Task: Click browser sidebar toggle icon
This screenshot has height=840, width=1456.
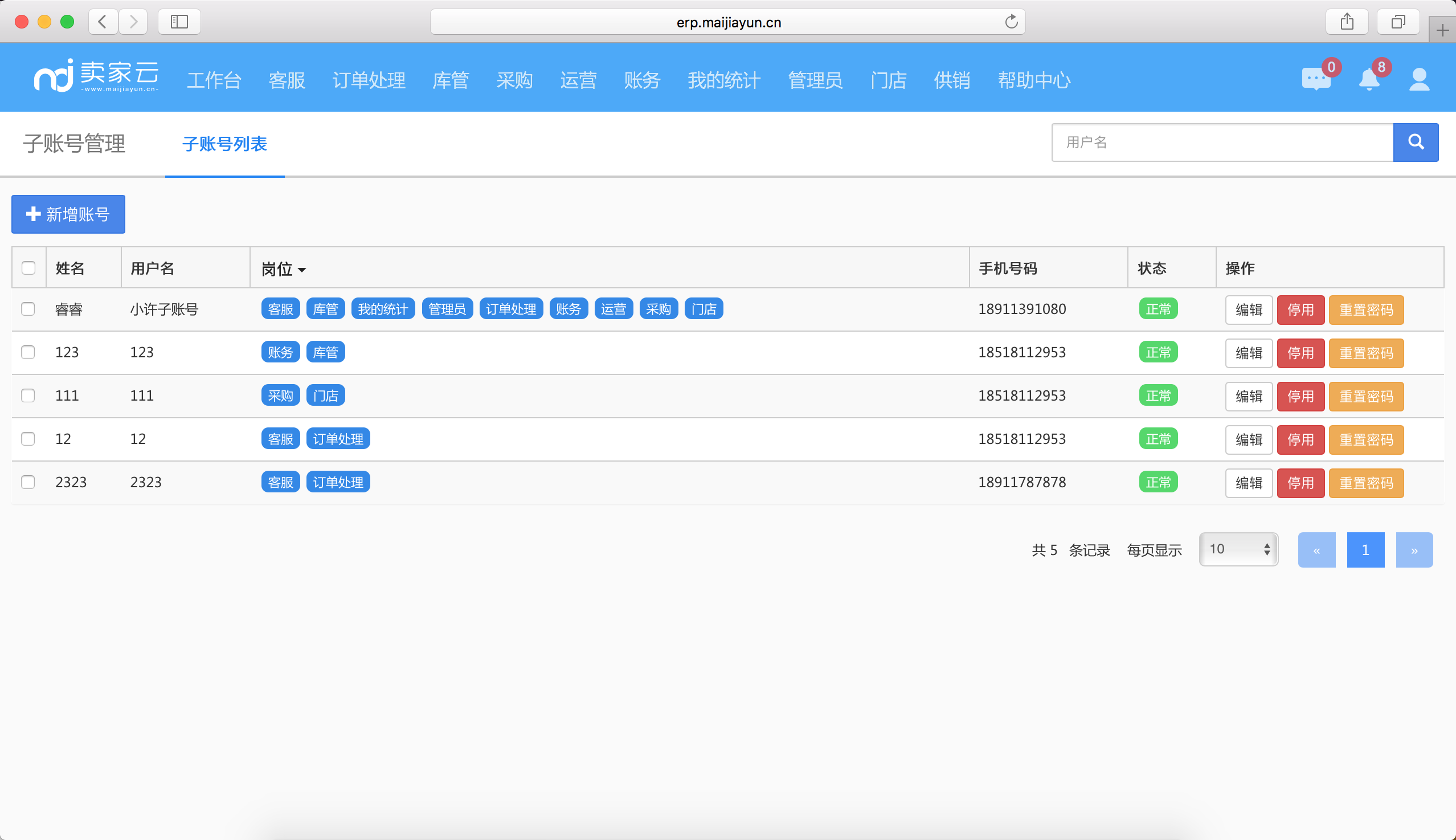Action: click(x=179, y=21)
